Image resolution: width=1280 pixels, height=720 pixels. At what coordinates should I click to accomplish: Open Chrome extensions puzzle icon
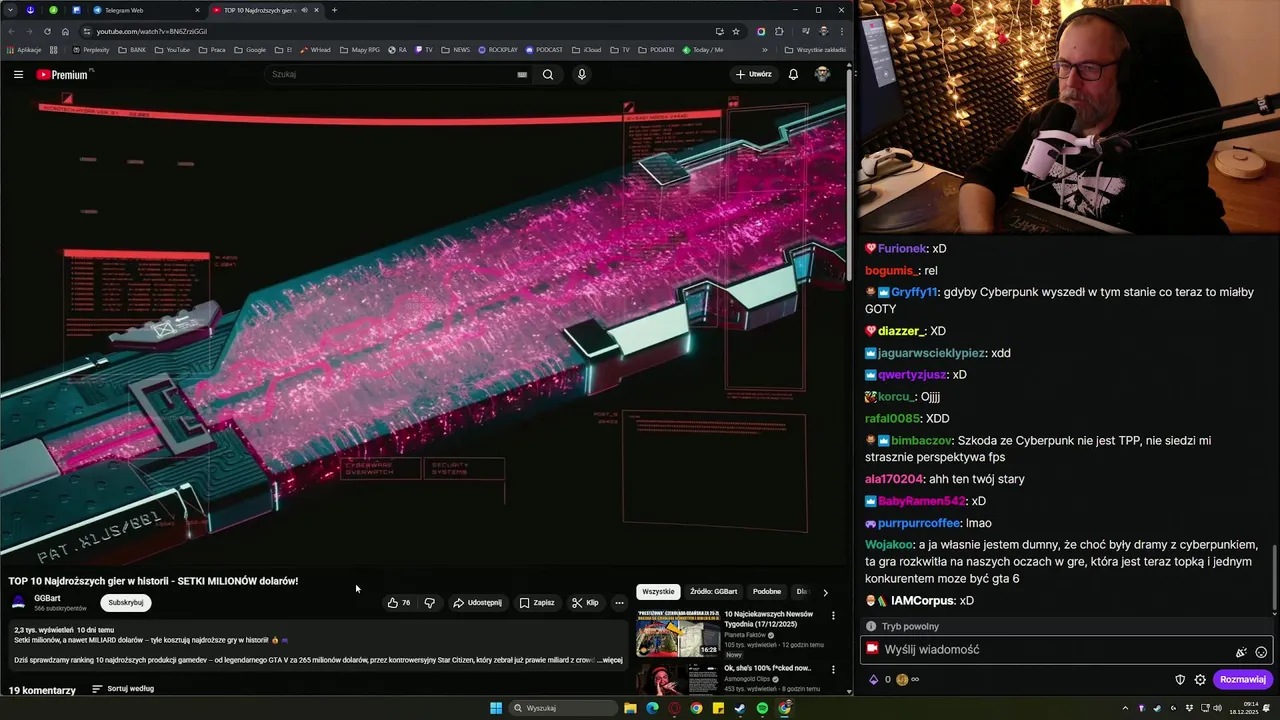click(779, 31)
